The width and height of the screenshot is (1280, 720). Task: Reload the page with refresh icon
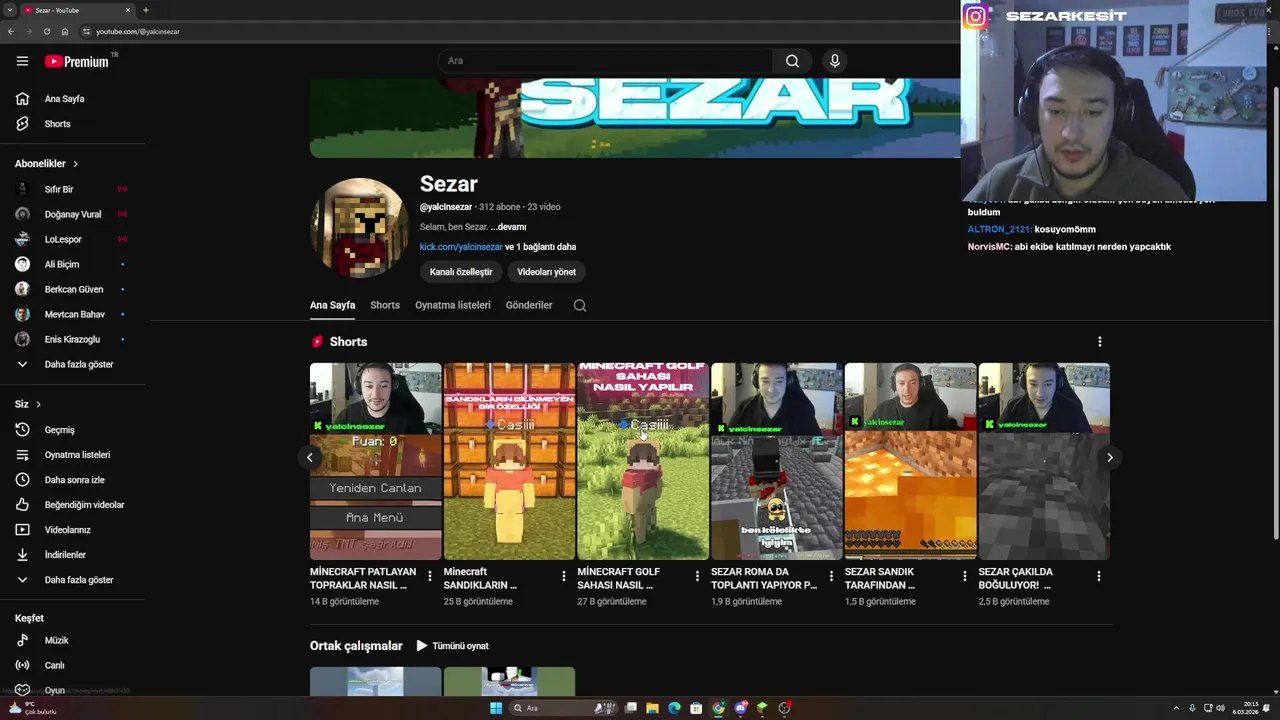pos(47,31)
